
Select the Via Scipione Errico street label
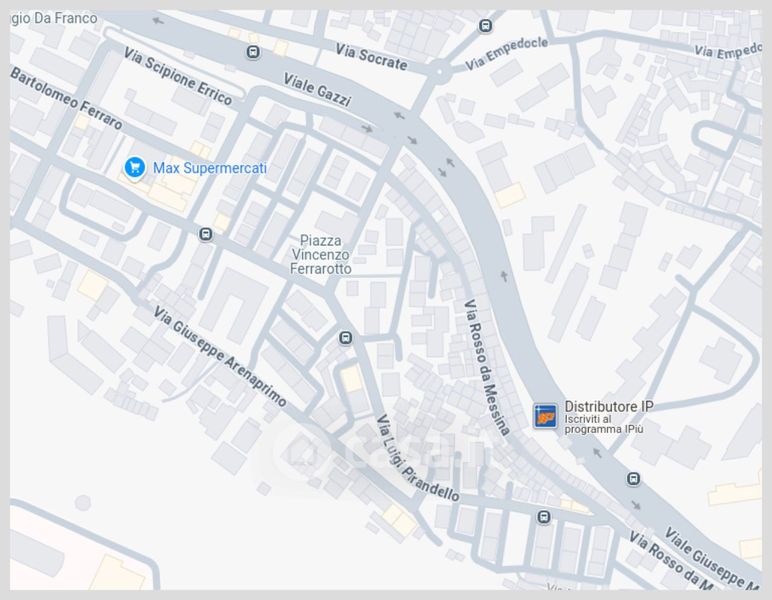tap(178, 76)
